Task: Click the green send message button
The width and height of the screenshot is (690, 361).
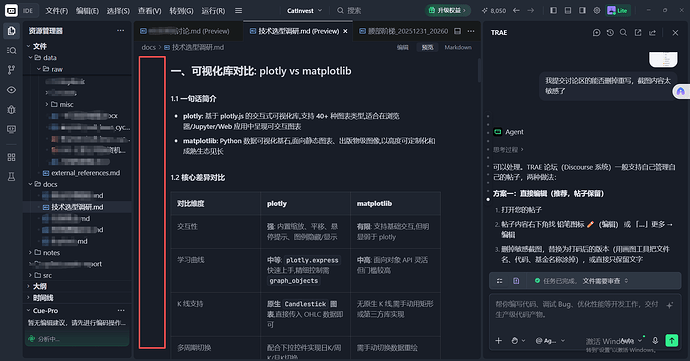Action: click(672, 340)
